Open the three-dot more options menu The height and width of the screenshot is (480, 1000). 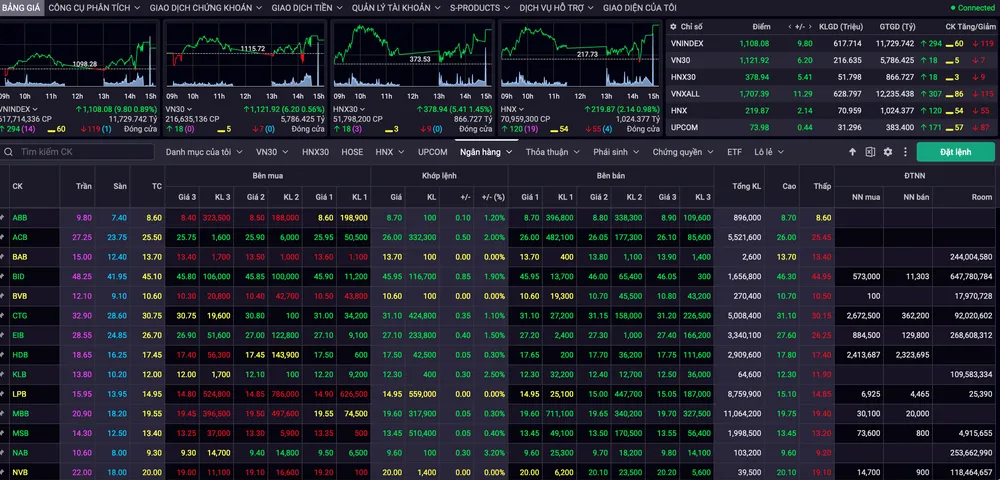(x=903, y=152)
